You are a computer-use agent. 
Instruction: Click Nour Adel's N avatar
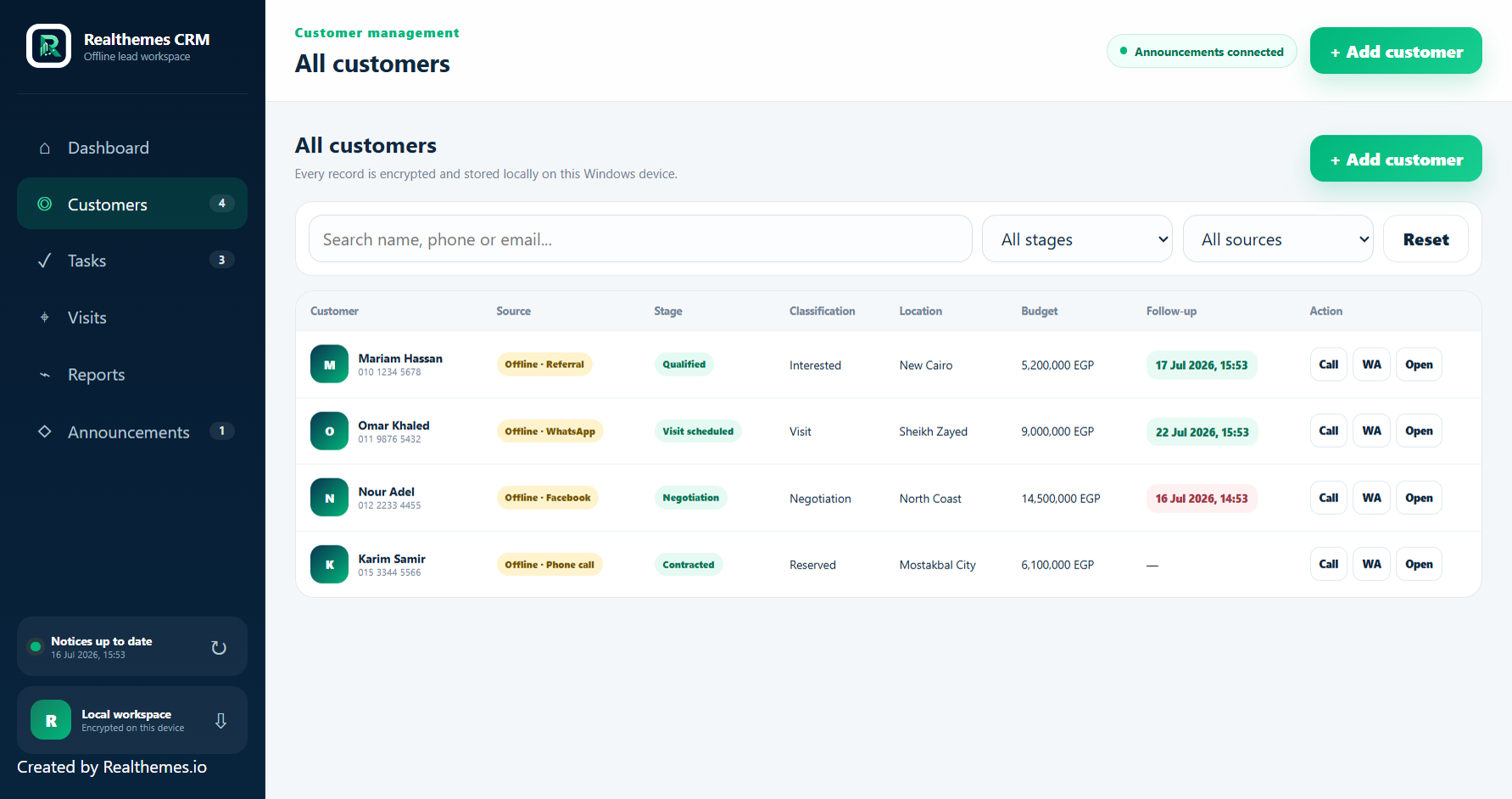click(330, 498)
